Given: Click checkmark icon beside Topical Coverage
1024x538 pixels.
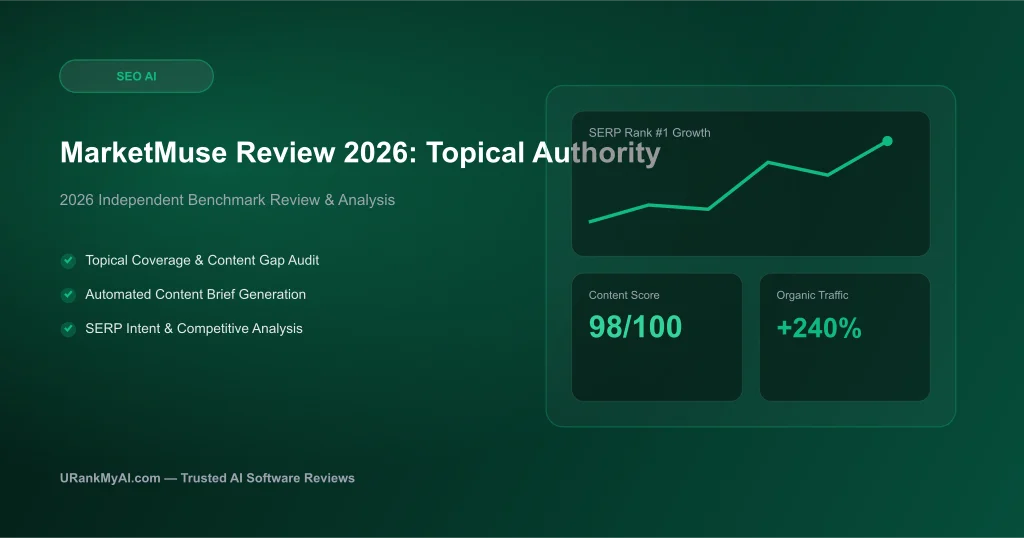Looking at the screenshot, I should (x=69, y=261).
